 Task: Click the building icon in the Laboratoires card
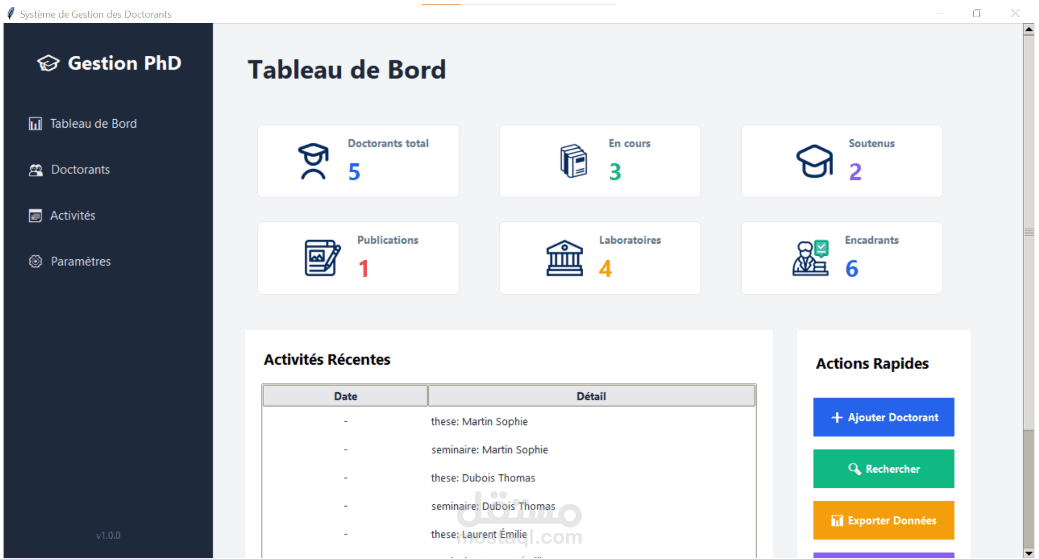(565, 258)
